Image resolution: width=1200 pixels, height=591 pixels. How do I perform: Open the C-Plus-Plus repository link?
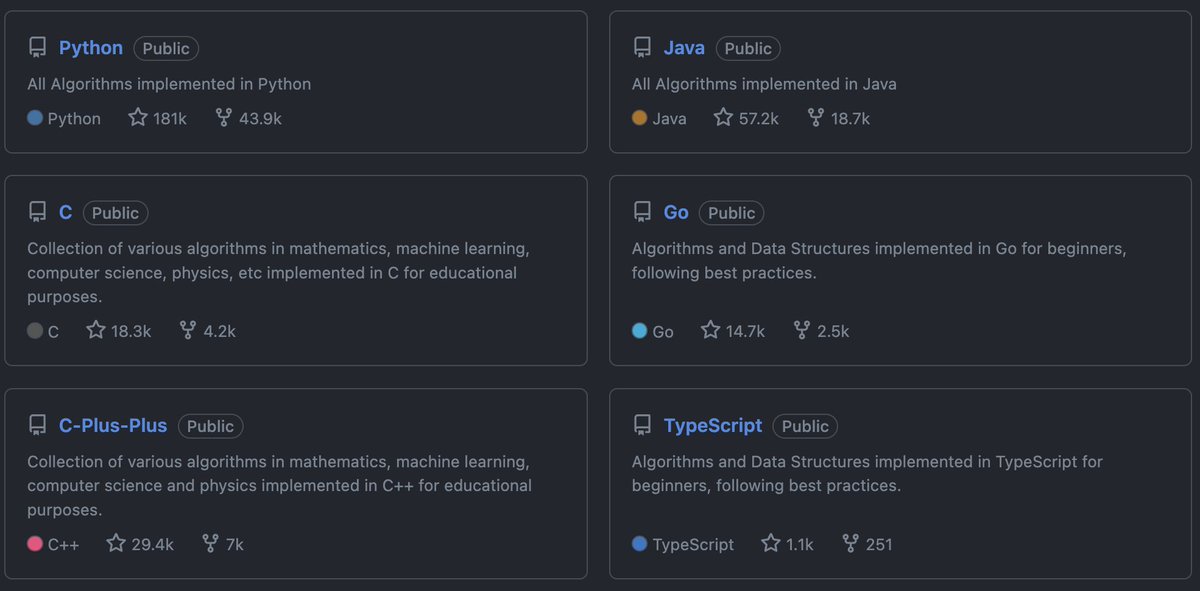tap(113, 426)
